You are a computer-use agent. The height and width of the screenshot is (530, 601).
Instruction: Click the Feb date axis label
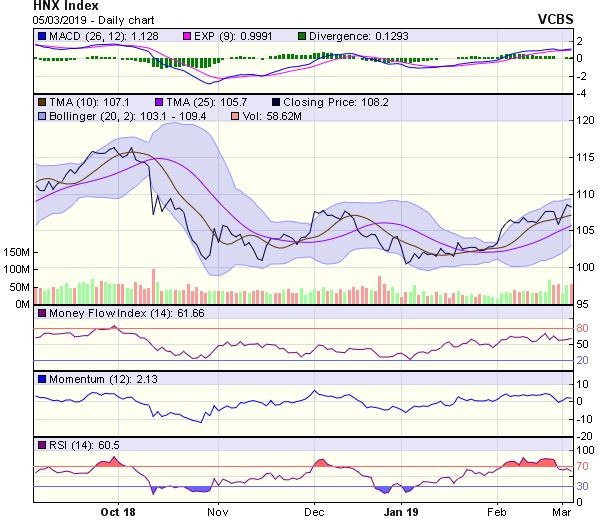click(495, 510)
